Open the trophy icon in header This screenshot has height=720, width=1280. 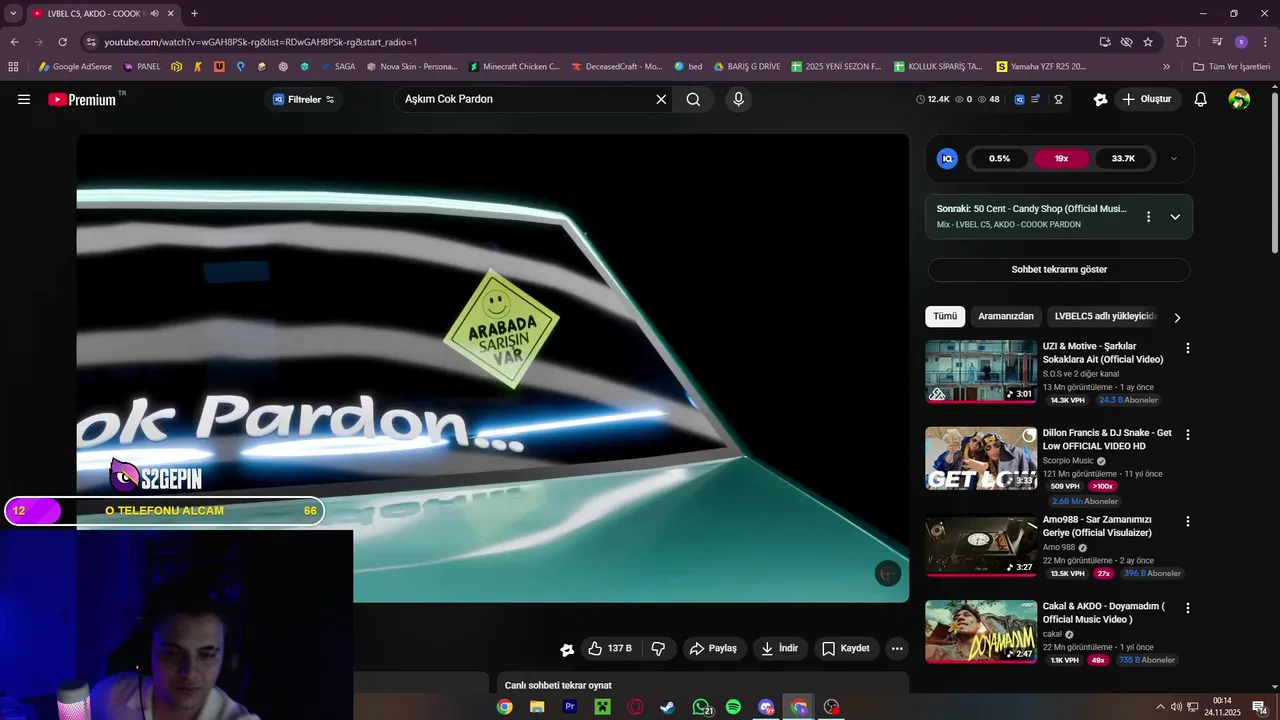coord(1058,99)
